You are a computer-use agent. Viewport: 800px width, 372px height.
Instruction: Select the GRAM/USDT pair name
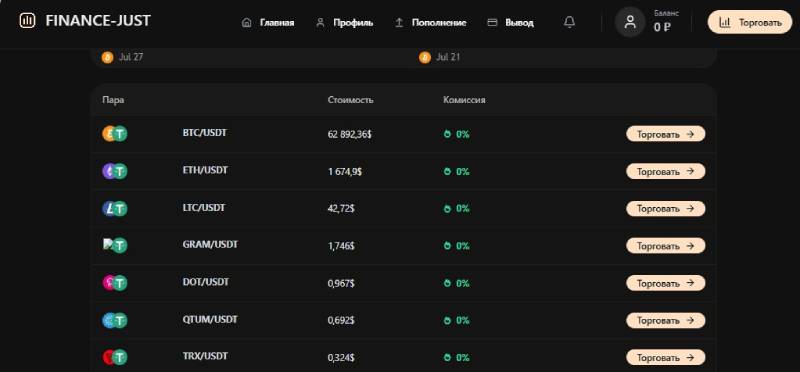[x=210, y=244]
